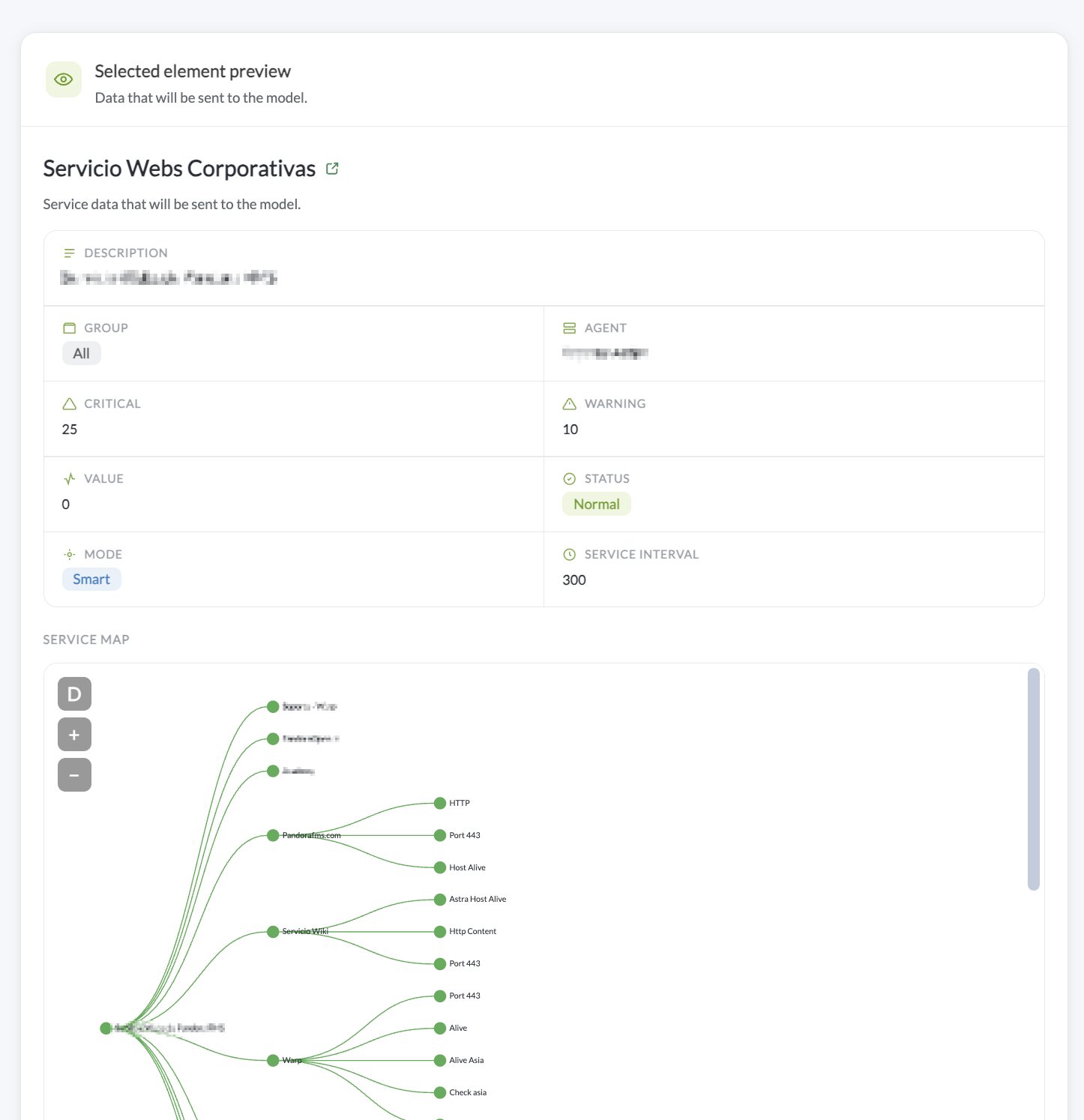The width and height of the screenshot is (1084, 1120).
Task: Select the Pandorafms.com node
Action: [273, 836]
